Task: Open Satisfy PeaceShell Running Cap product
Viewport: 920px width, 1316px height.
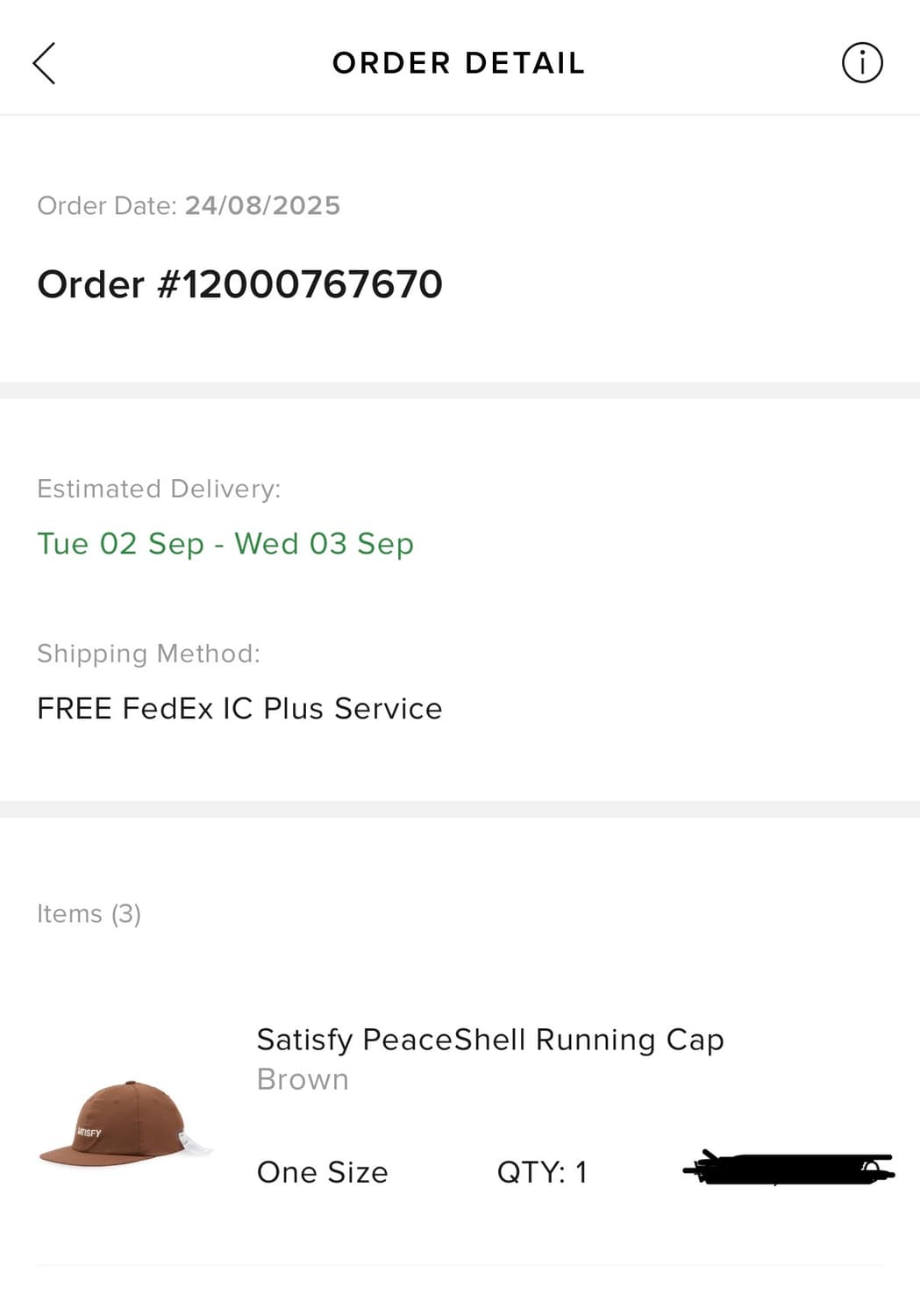Action: coord(489,1040)
